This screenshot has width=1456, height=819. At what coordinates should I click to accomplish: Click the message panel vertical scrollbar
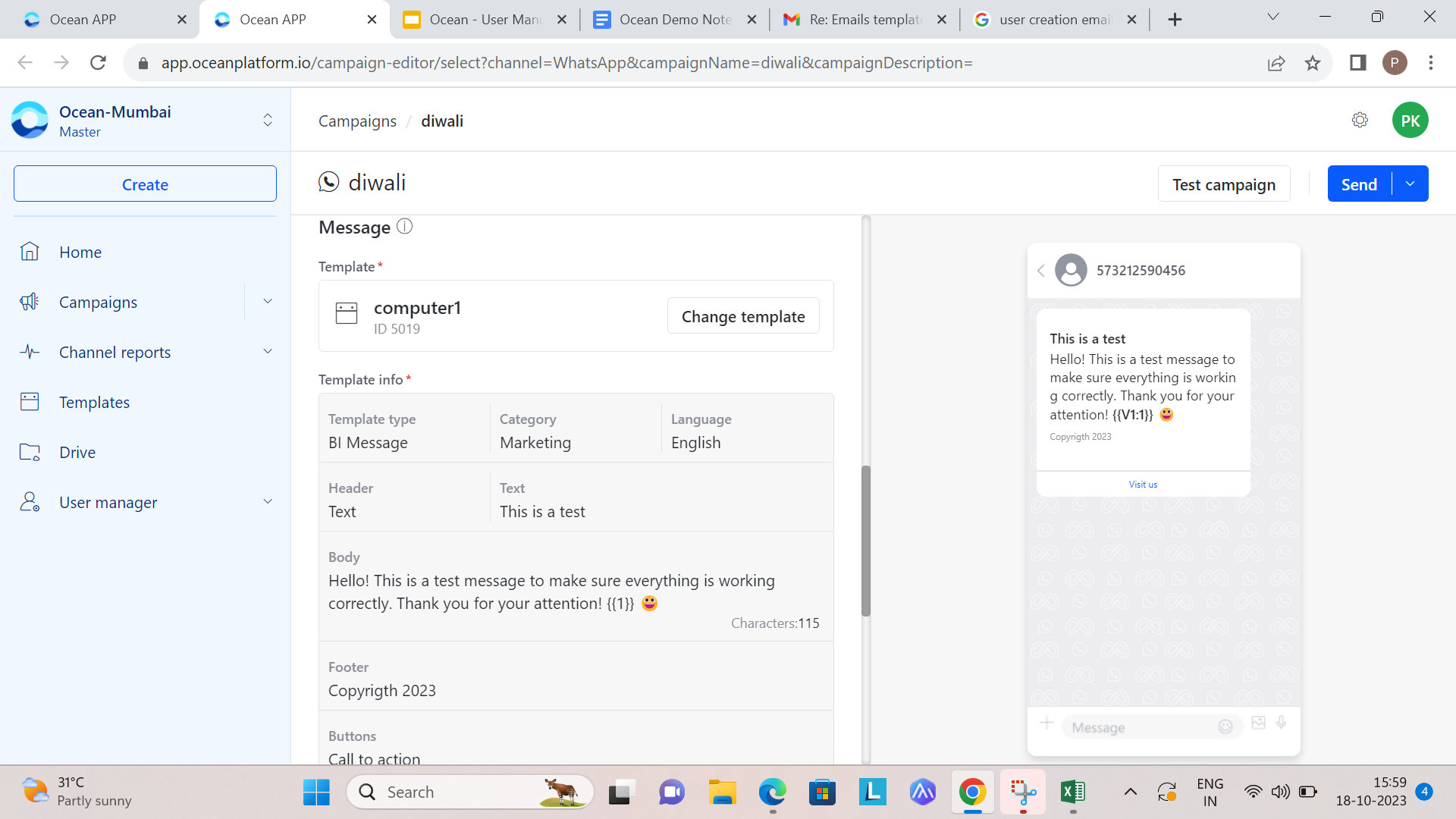pos(866,540)
